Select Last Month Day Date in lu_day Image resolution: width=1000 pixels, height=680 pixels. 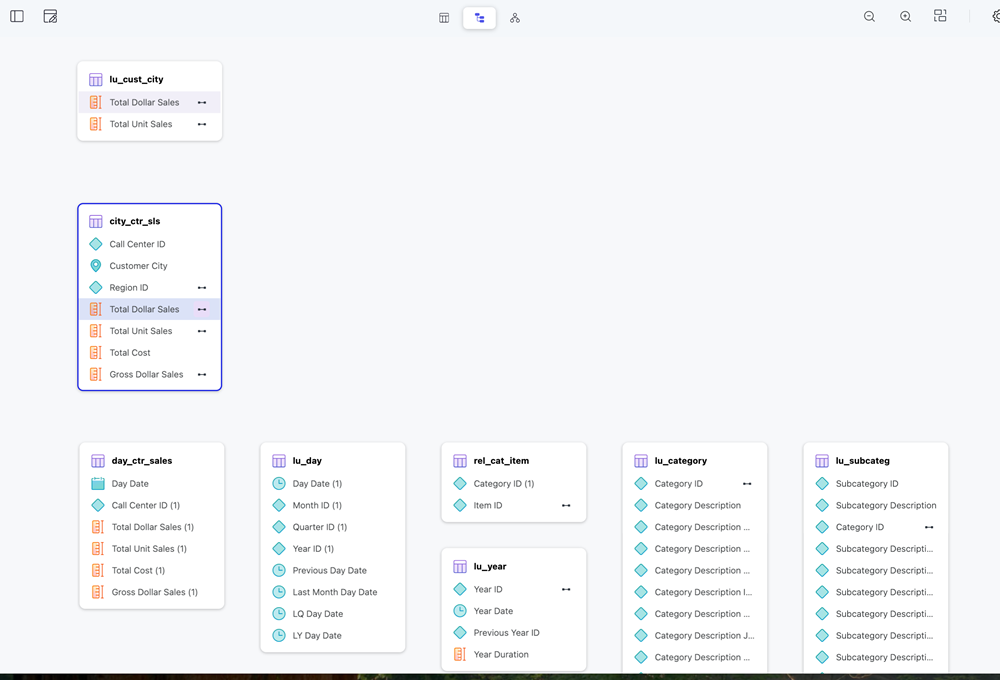334,592
